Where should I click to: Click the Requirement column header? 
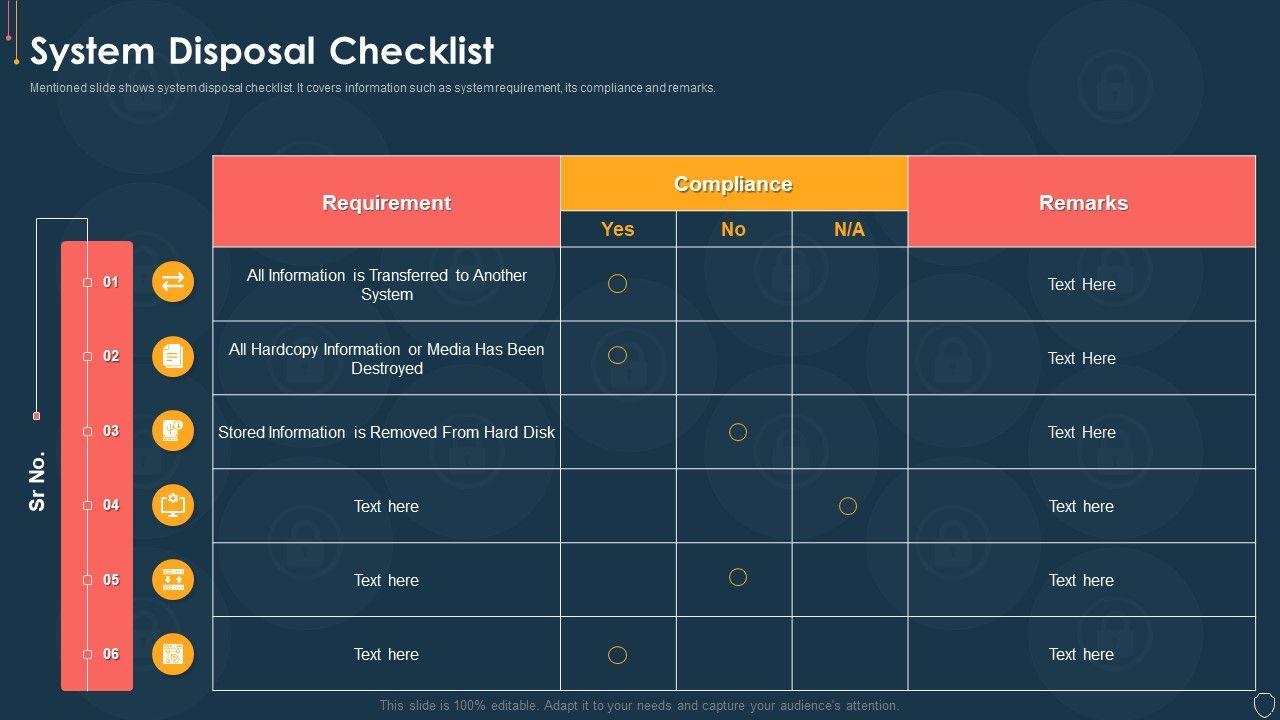[386, 203]
